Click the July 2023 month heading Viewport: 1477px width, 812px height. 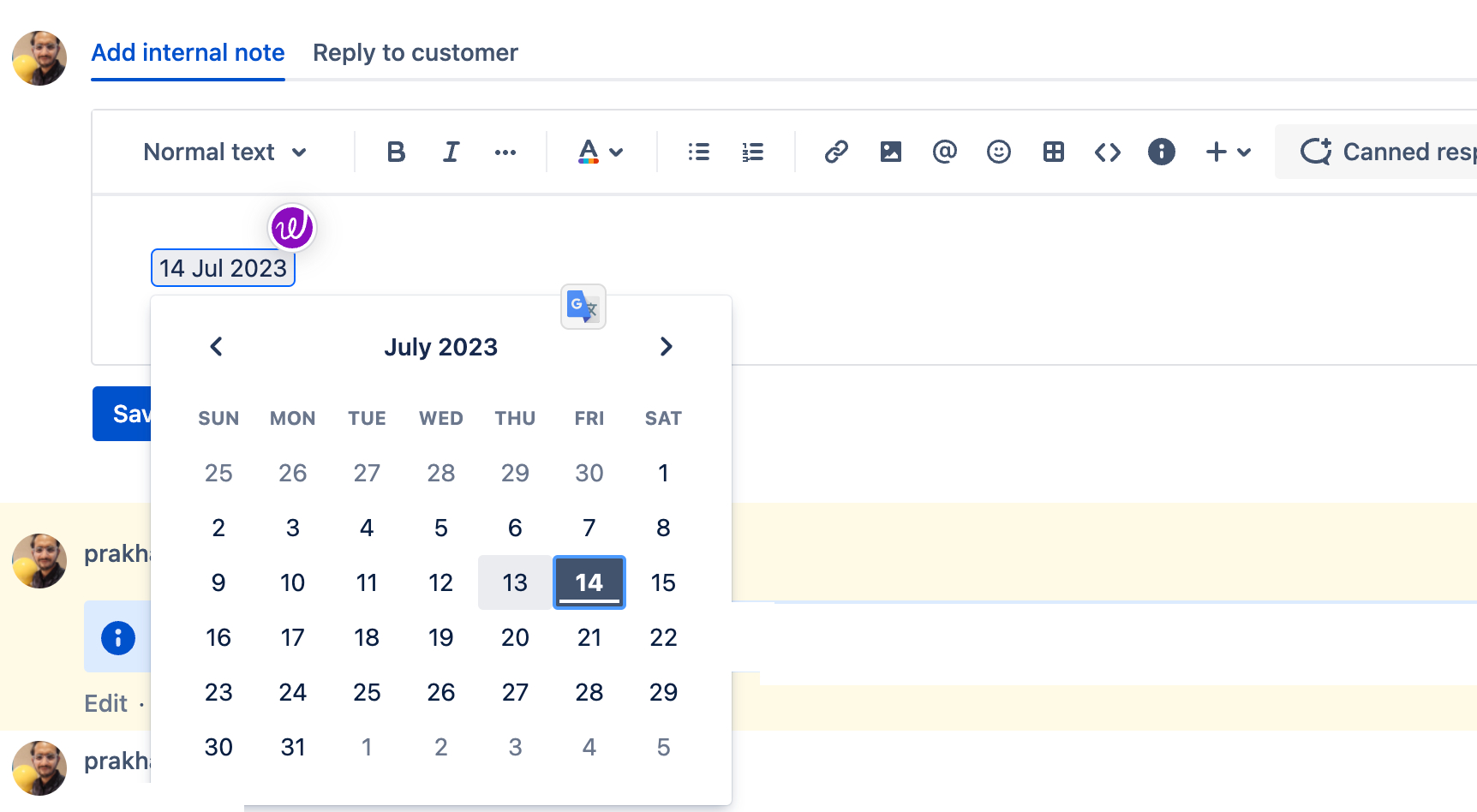(x=441, y=347)
